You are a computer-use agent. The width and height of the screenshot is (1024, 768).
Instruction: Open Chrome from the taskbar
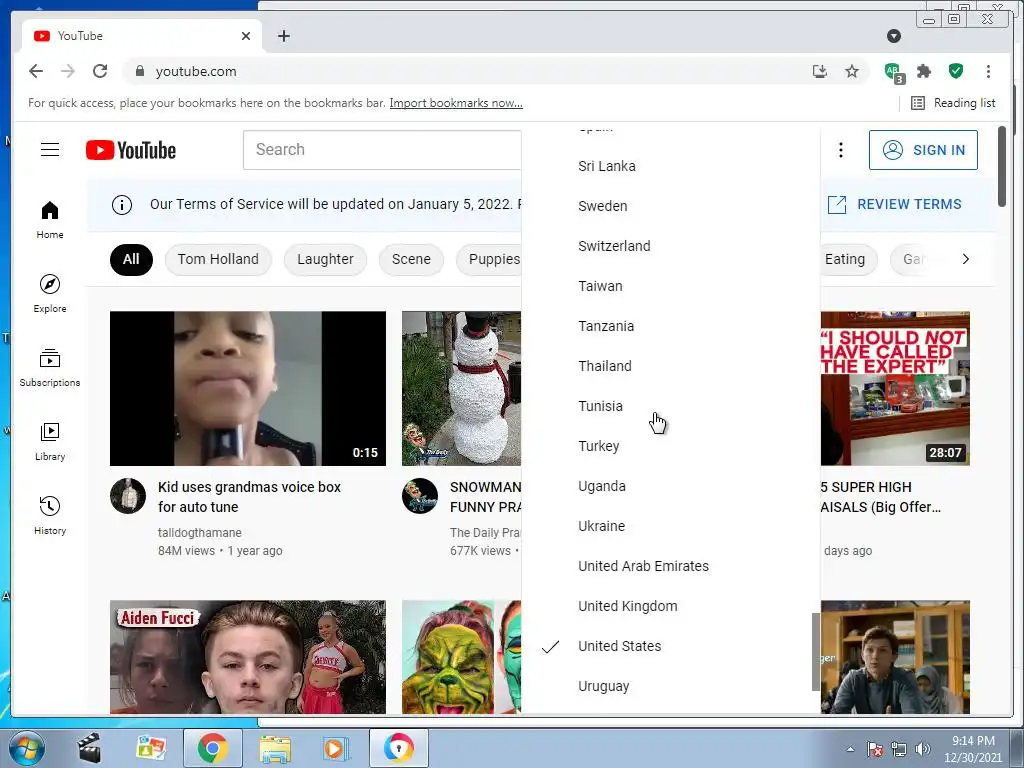(212, 748)
